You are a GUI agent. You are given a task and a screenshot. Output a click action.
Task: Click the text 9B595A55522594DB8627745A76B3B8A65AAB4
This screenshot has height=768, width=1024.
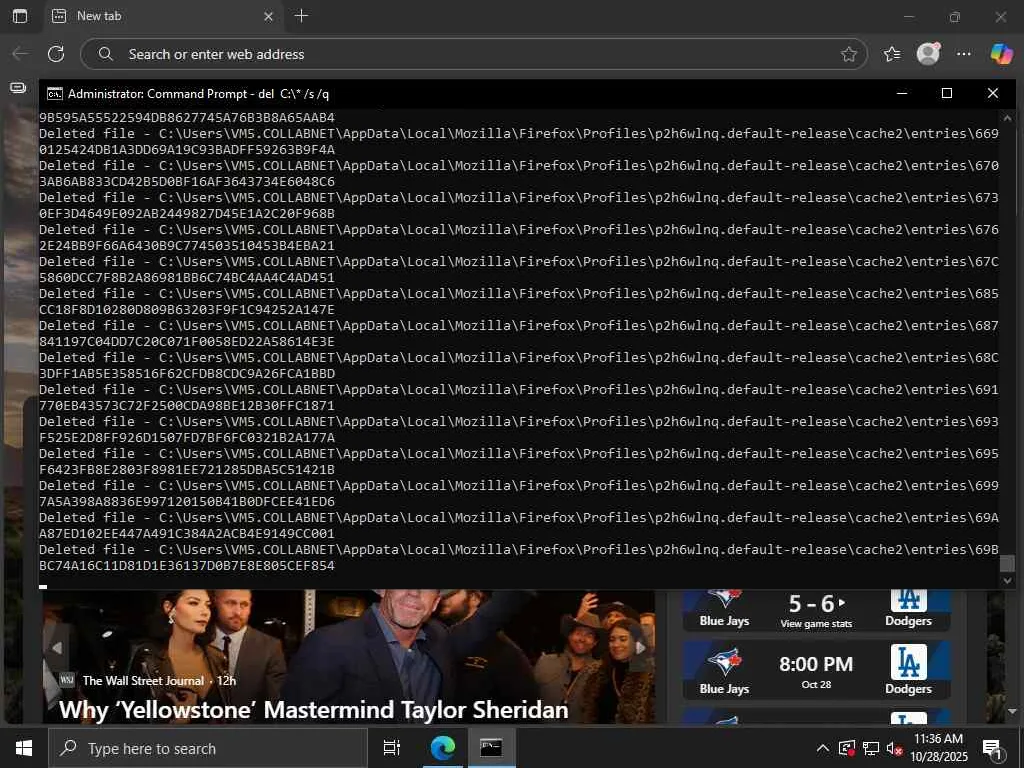pos(187,118)
